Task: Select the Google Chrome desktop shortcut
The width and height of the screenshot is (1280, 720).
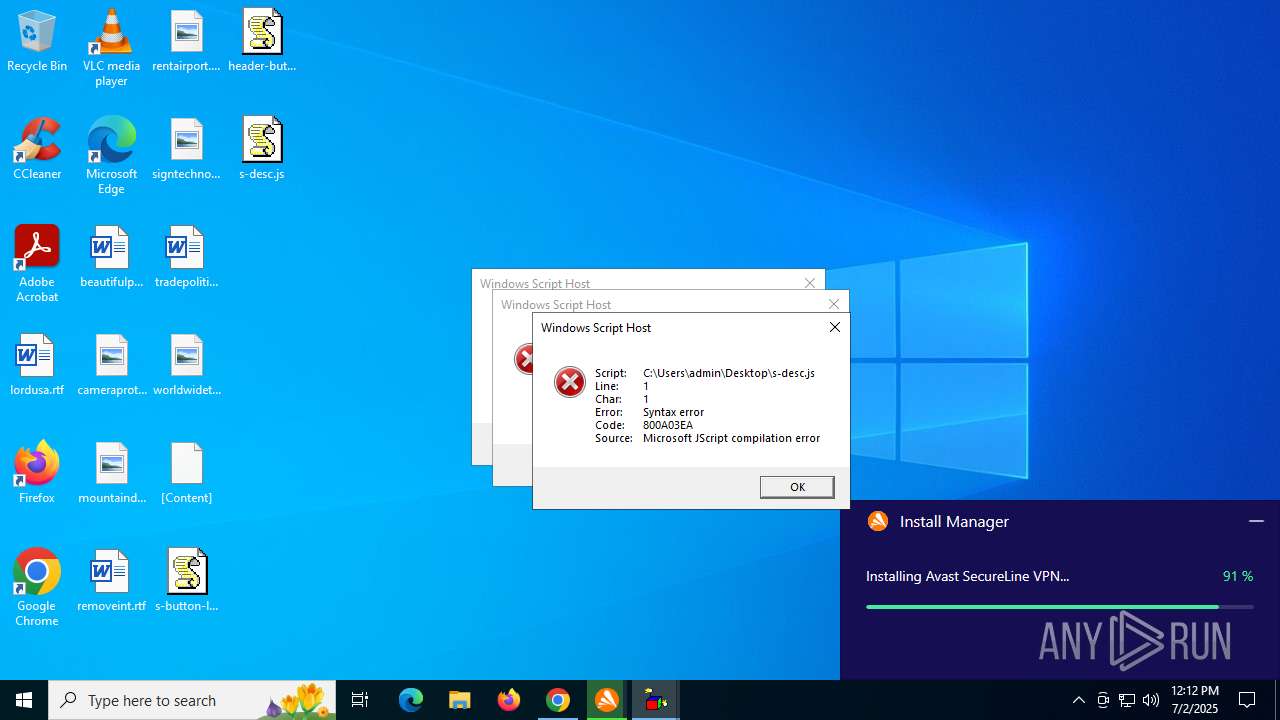Action: pyautogui.click(x=37, y=587)
